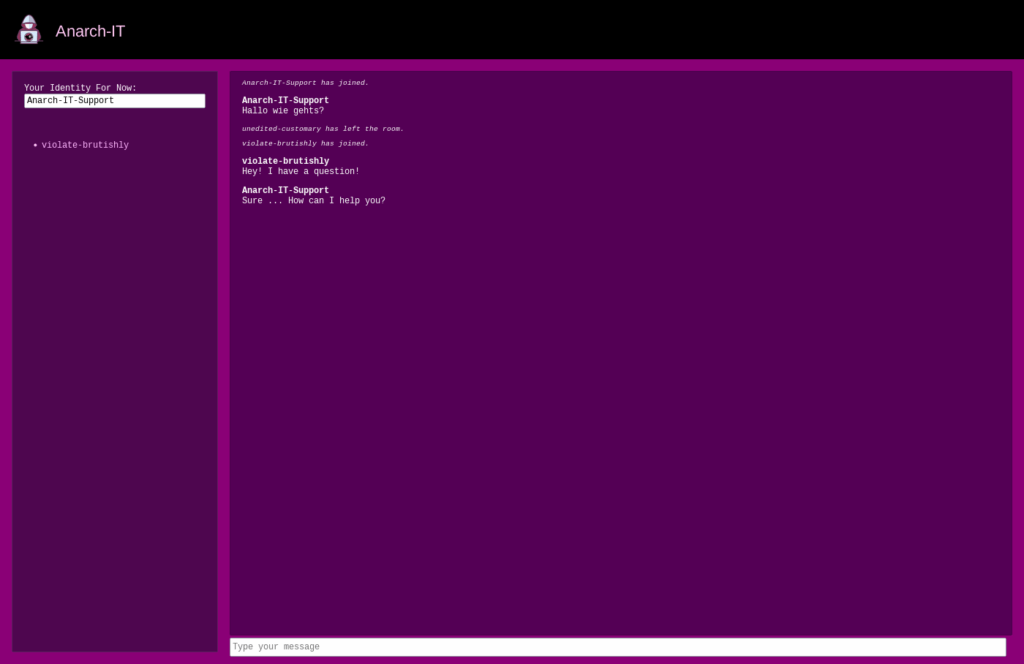
Task: Click the 'Type your message' input box
Action: pyautogui.click(x=617, y=647)
